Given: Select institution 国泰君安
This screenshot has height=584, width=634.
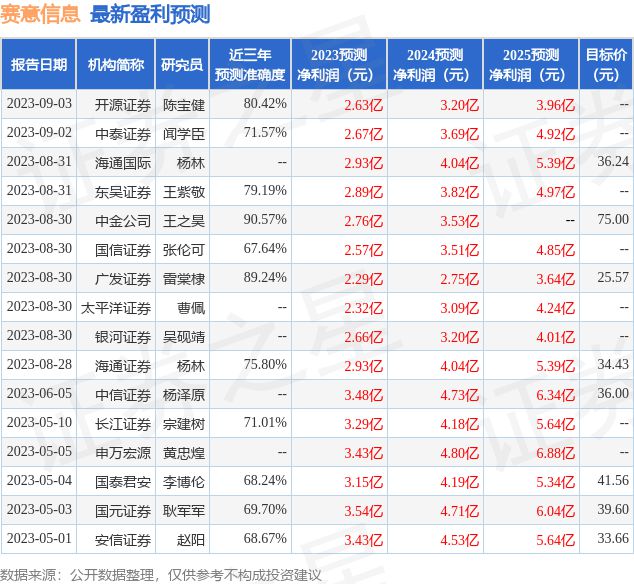Looking at the screenshot, I should (x=123, y=482).
